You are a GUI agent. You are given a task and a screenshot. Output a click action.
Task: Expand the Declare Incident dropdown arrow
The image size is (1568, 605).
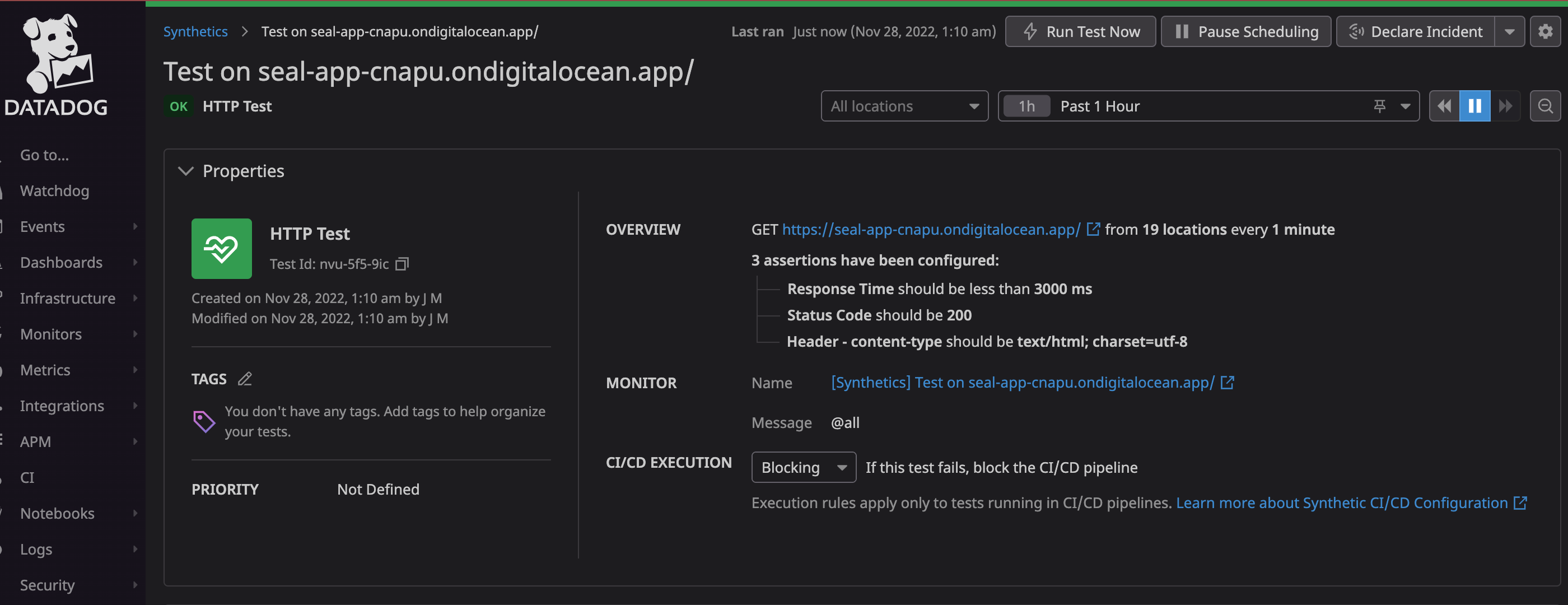[x=1510, y=31]
